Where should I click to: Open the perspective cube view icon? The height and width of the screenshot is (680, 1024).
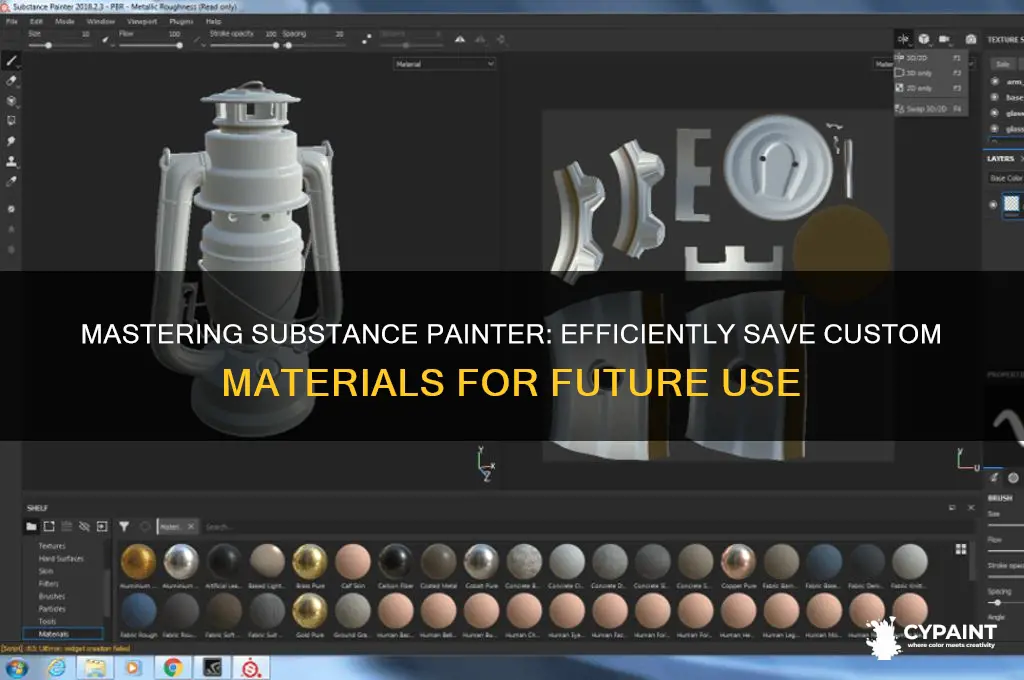click(923, 39)
